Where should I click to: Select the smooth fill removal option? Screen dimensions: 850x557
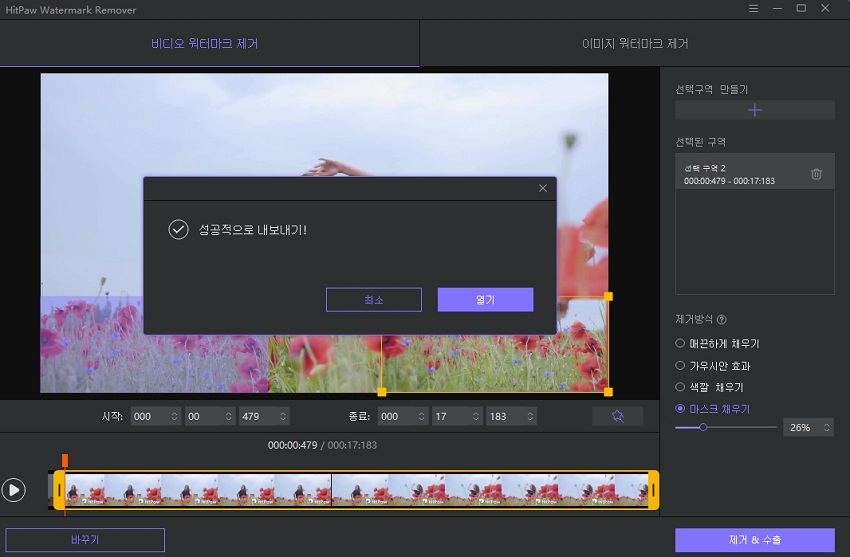tap(717, 344)
